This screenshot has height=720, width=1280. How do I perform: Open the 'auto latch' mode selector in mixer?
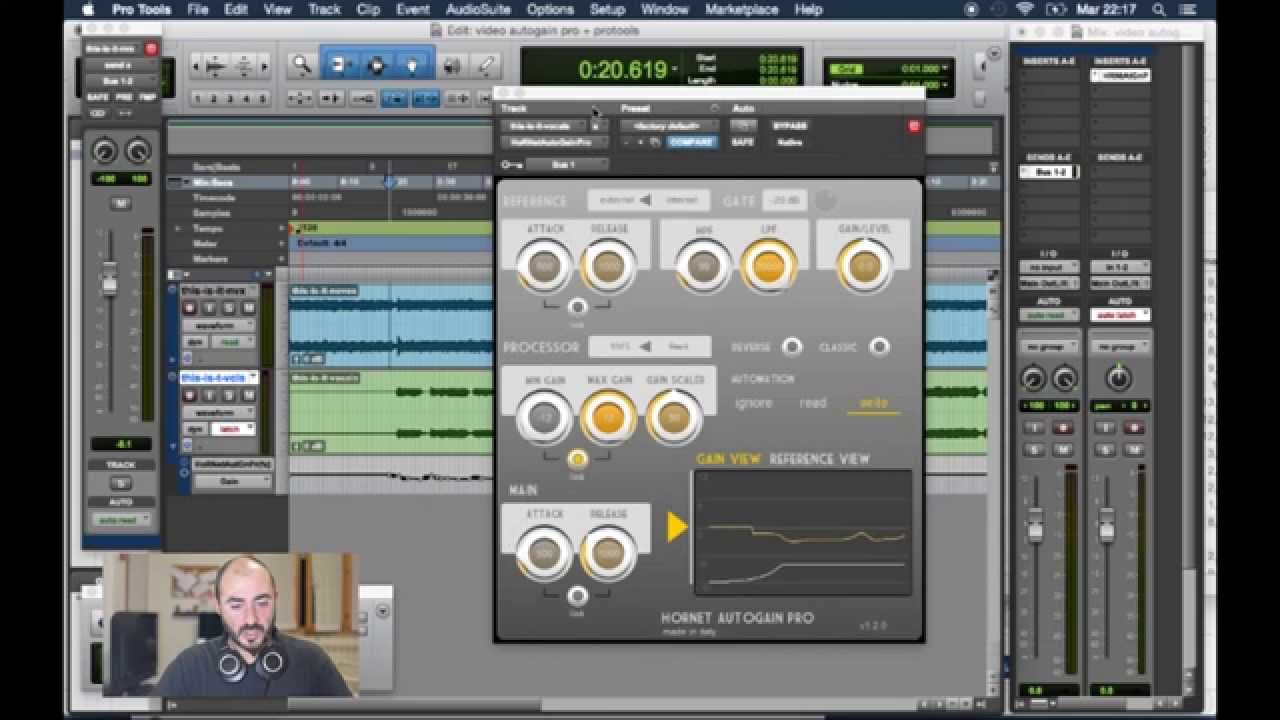point(1119,314)
